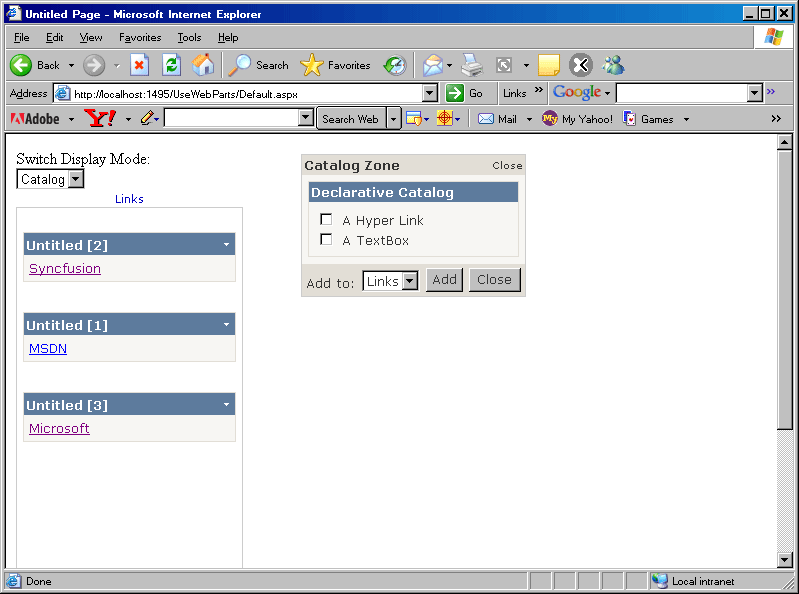Viewport: 799px width, 594px height.
Task: Check the 'A TextBox' checkbox
Action: [326, 240]
